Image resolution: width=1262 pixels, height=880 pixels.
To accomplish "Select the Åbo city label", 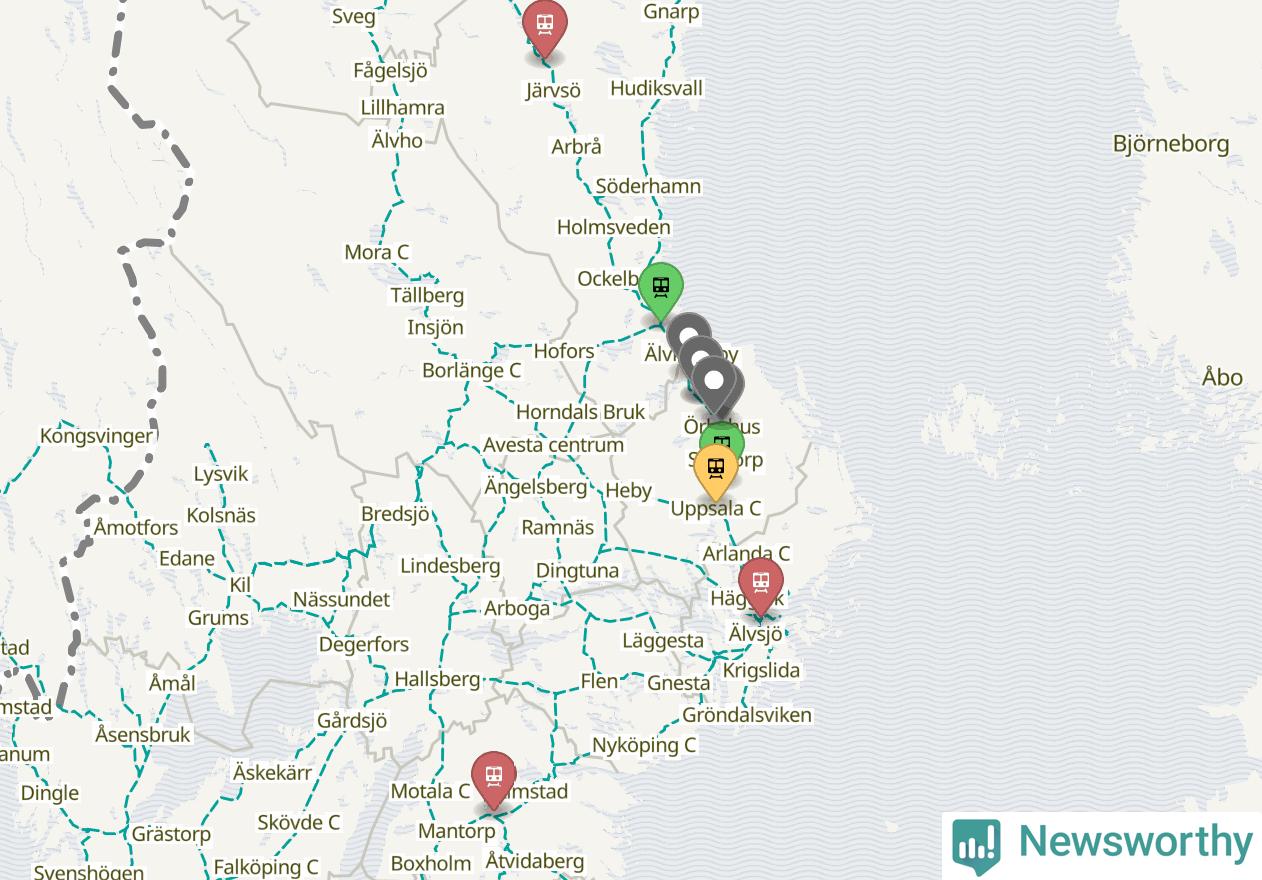I will [1222, 378].
